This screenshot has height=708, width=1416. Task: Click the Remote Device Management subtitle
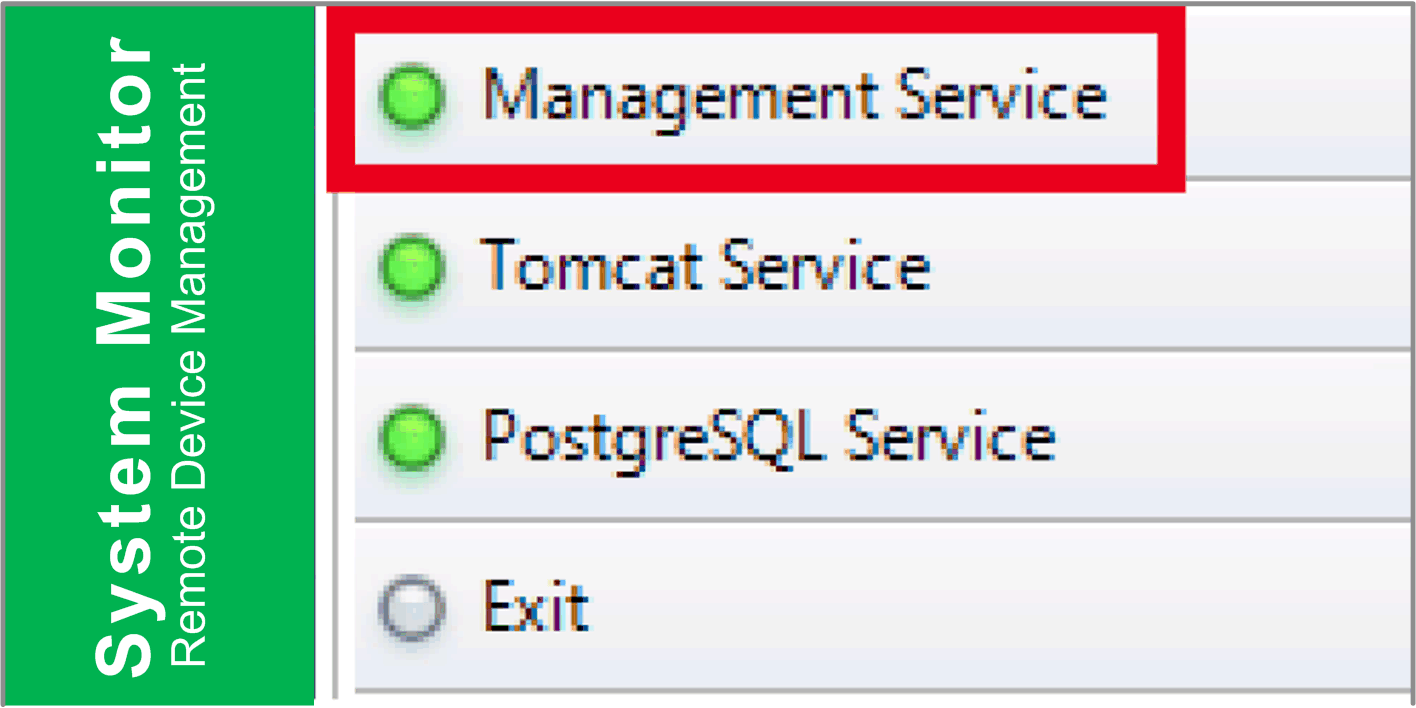pos(188,365)
